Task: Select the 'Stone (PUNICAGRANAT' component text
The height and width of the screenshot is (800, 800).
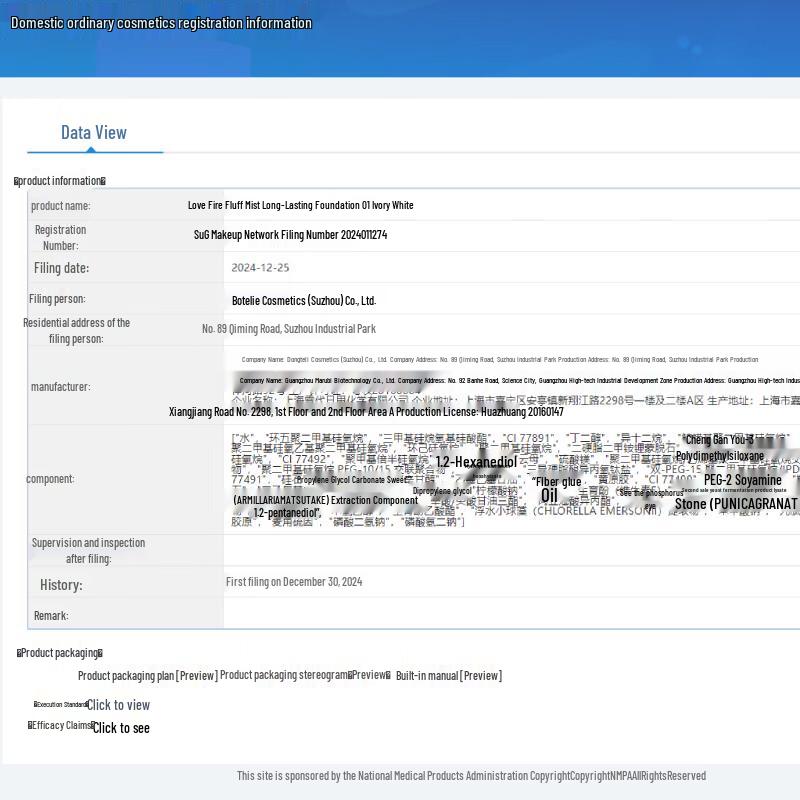Action: pyautogui.click(x=736, y=504)
